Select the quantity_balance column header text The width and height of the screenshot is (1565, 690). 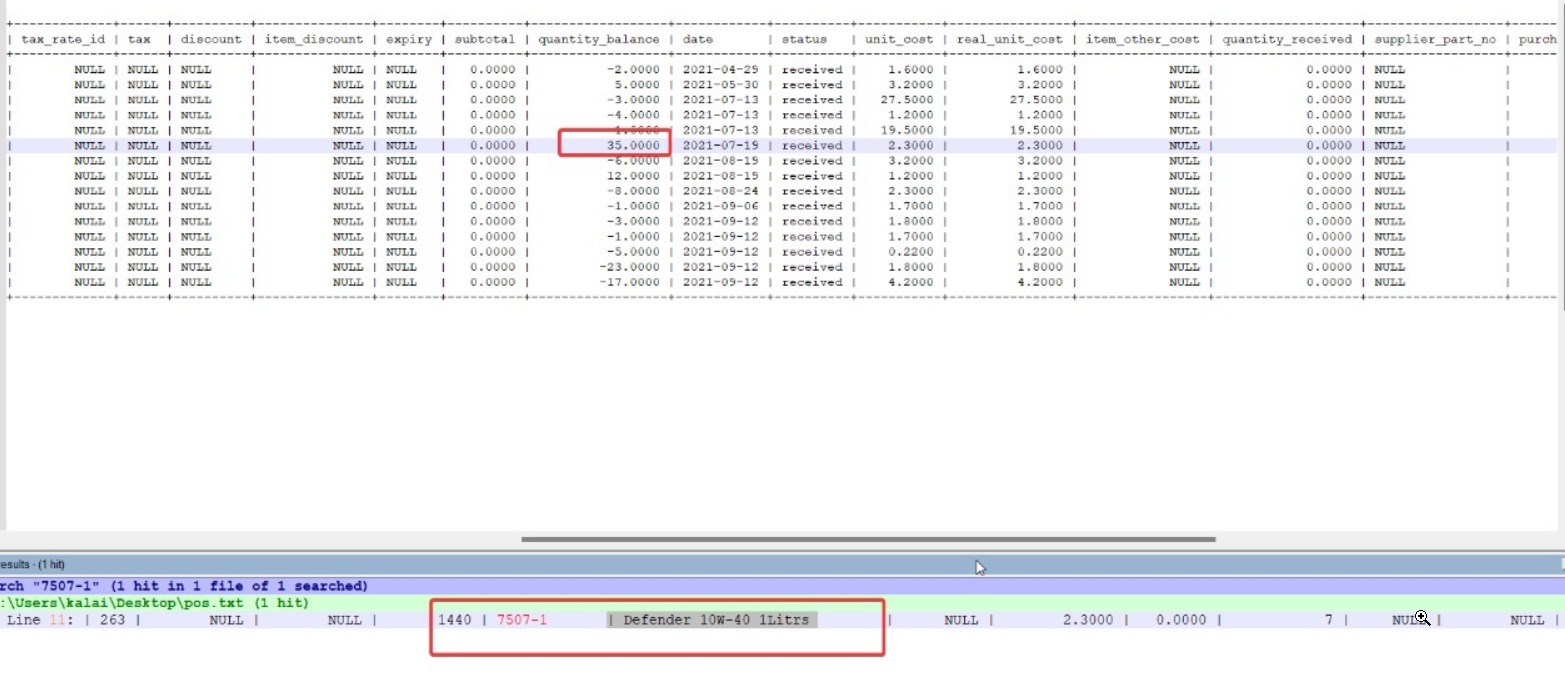tap(599, 40)
